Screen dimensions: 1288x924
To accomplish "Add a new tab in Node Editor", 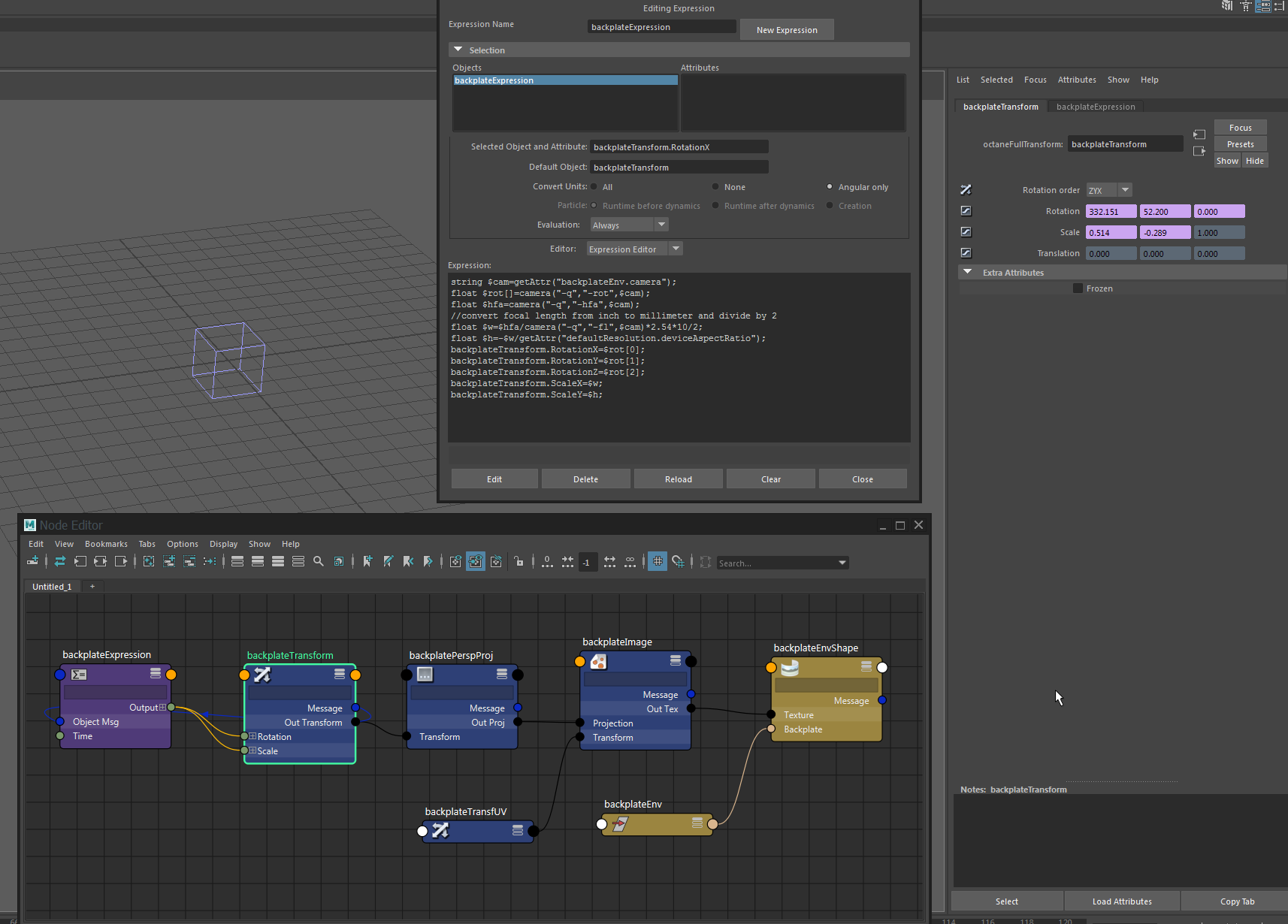I will (92, 587).
